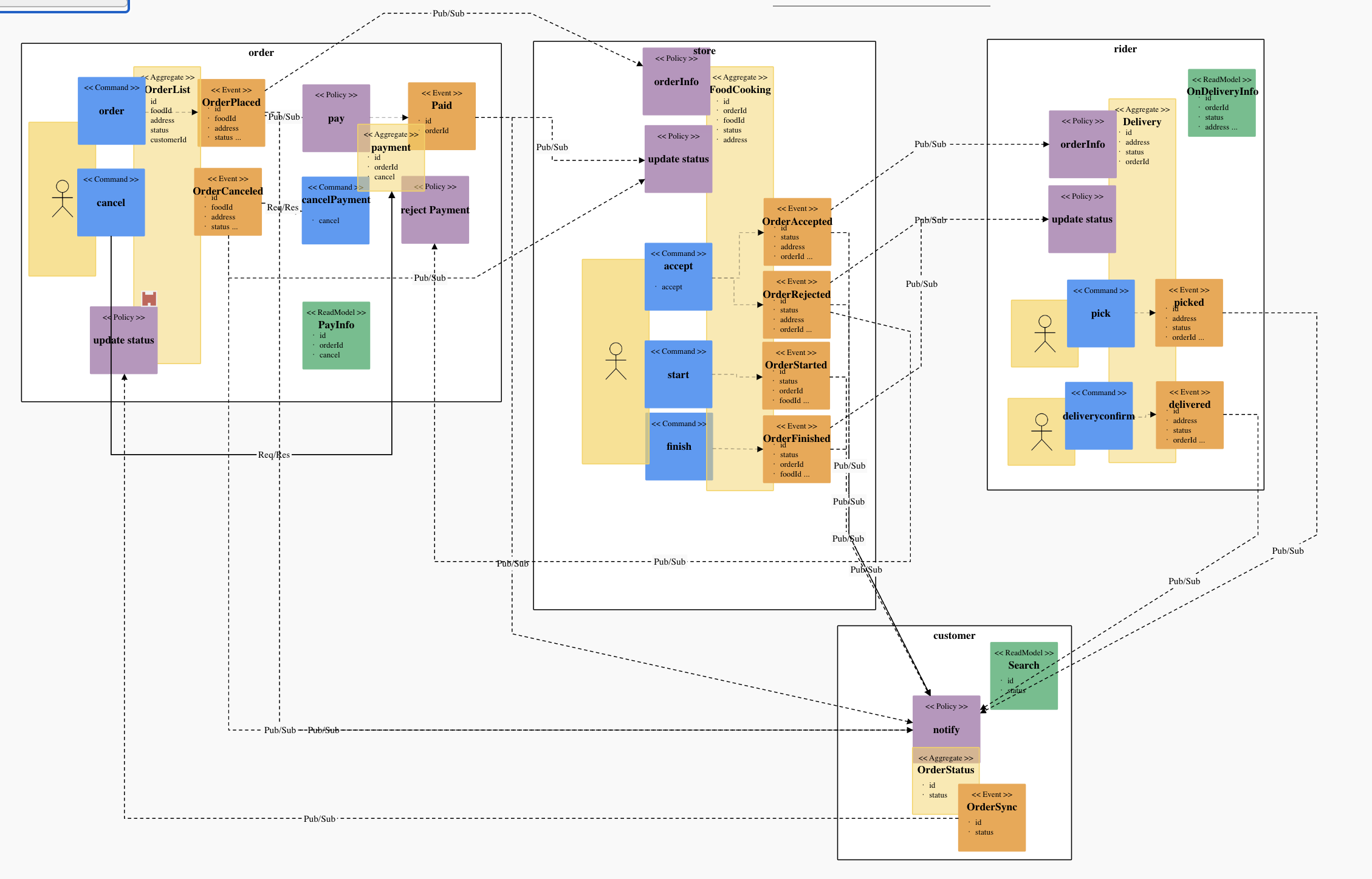1372x879 pixels.
Task: Click the accept command in the store context
Action: coord(678,275)
